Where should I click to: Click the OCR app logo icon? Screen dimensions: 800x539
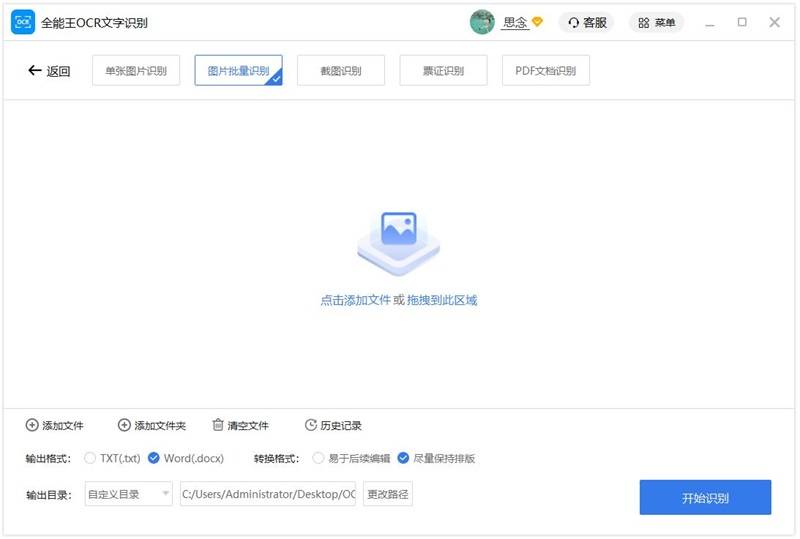[x=23, y=22]
